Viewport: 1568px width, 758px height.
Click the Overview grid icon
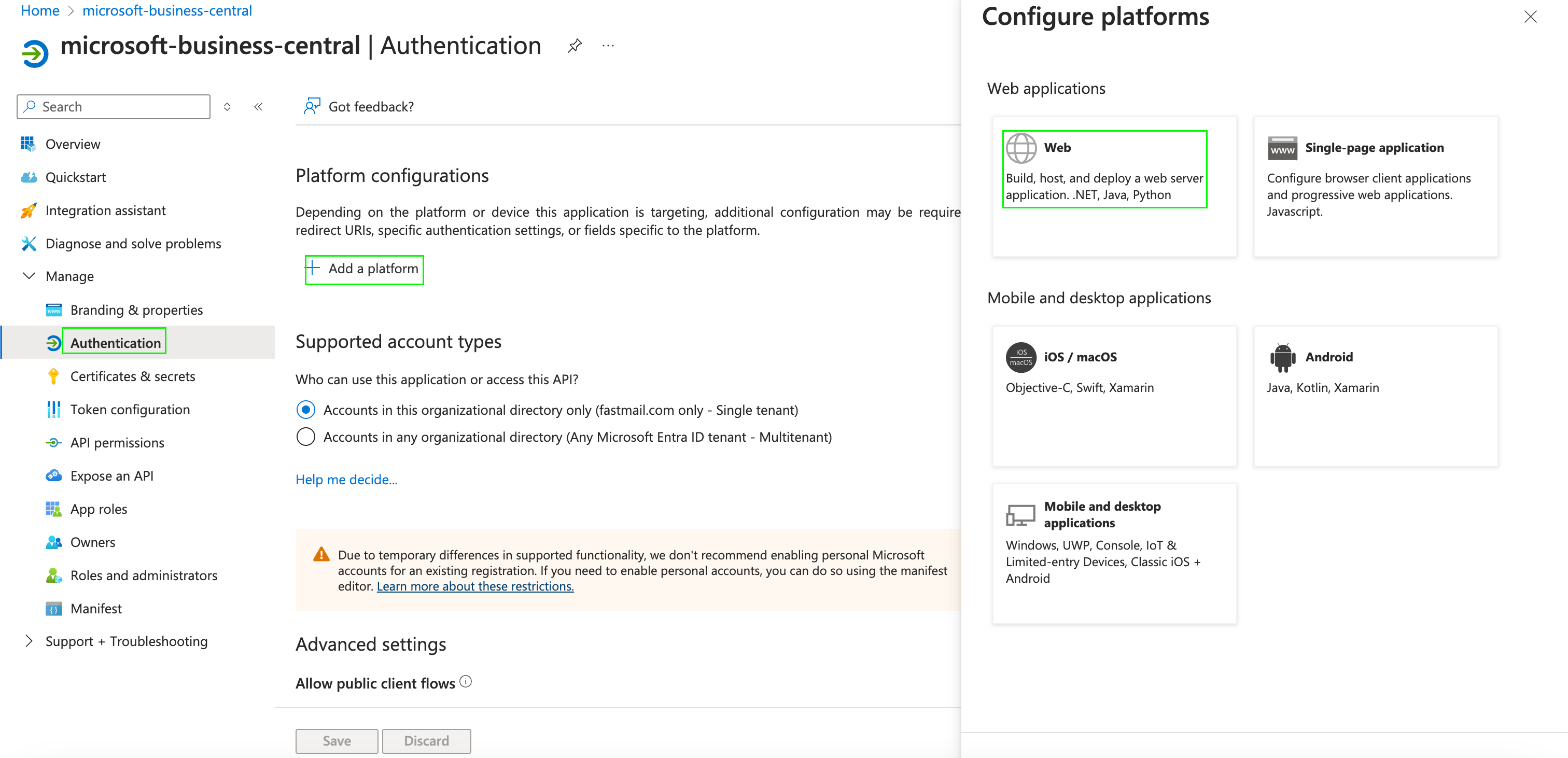pos(28,144)
